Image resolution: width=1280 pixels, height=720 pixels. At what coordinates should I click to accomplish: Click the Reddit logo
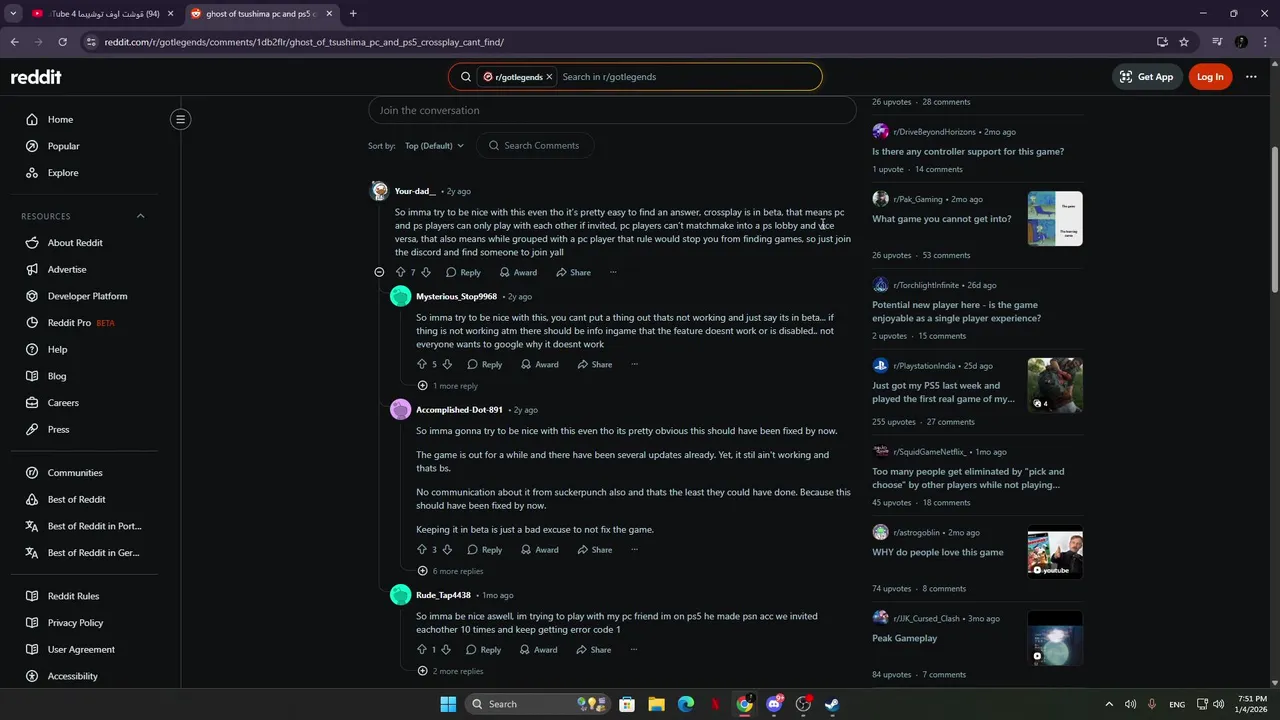click(x=36, y=77)
